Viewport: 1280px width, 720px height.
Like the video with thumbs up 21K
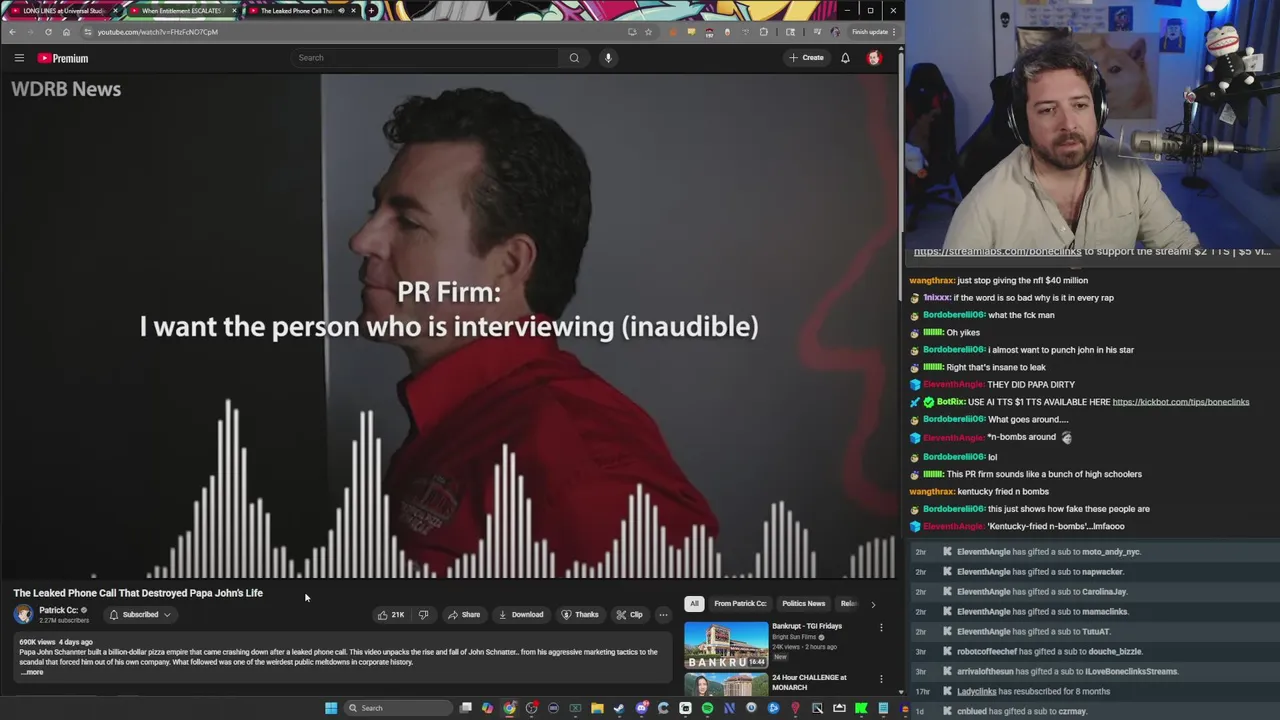point(391,615)
